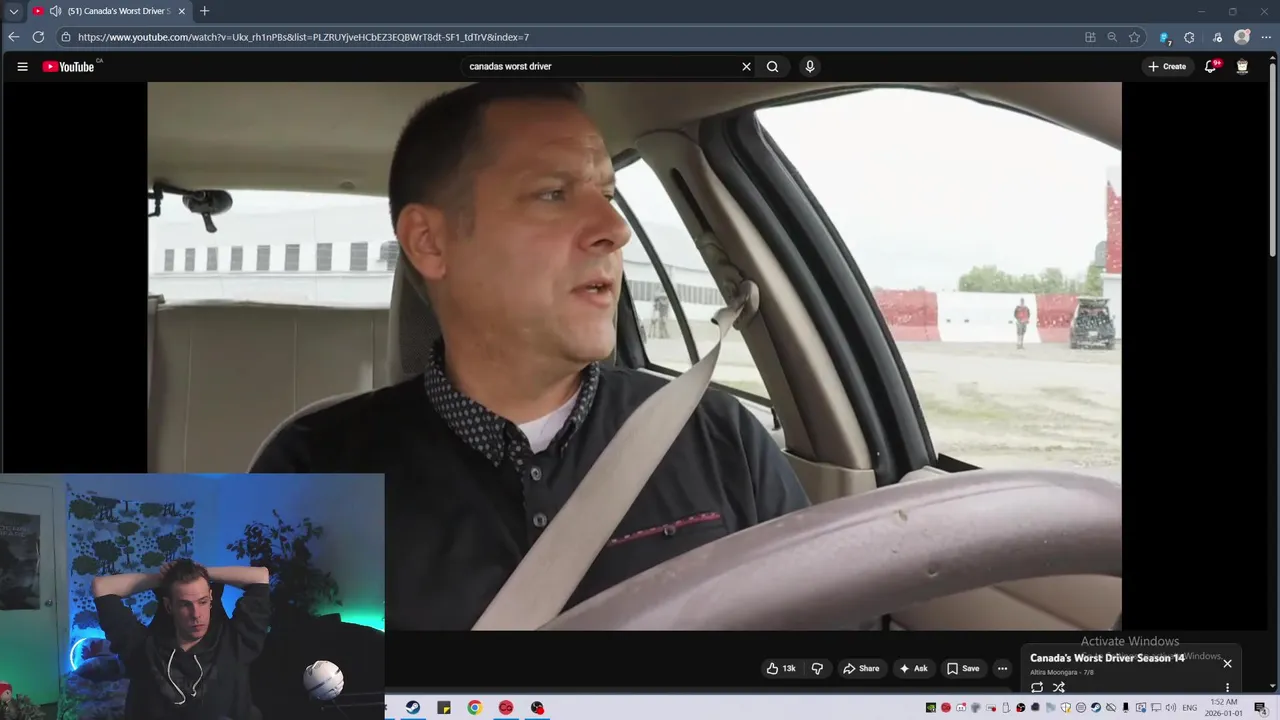Open a new browser tab
The height and width of the screenshot is (720, 1280).
click(x=204, y=11)
